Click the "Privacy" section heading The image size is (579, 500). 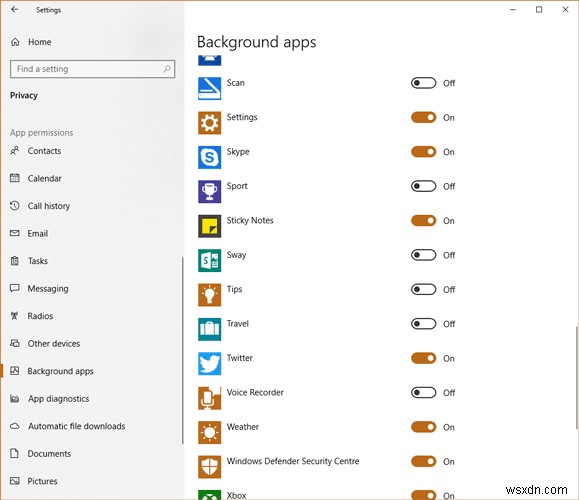(24, 95)
